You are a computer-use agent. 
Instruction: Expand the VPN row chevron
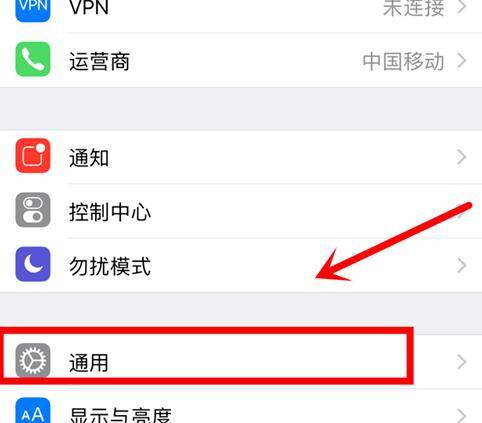(461, 7)
